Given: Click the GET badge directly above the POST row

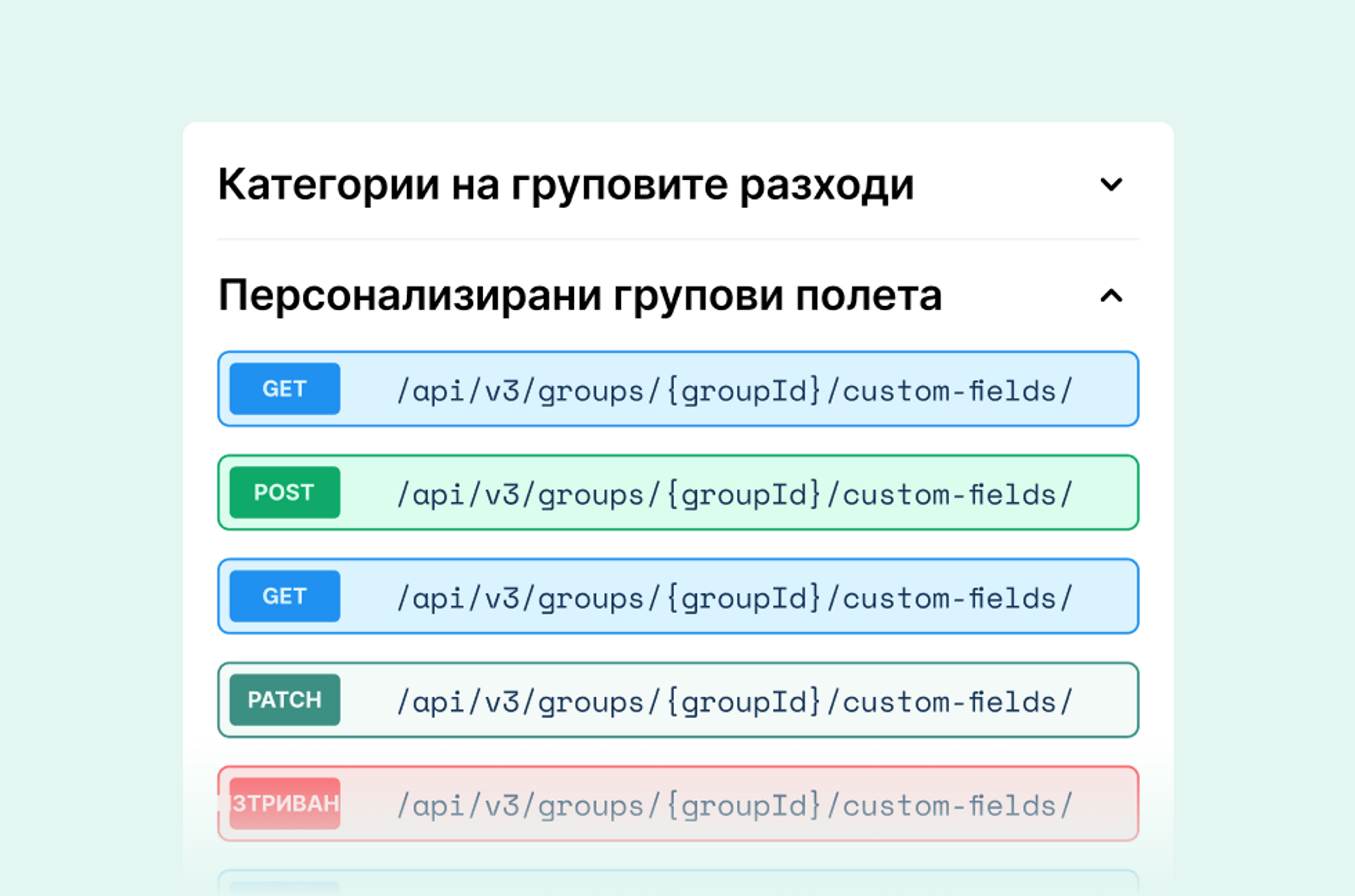Looking at the screenshot, I should [285, 389].
